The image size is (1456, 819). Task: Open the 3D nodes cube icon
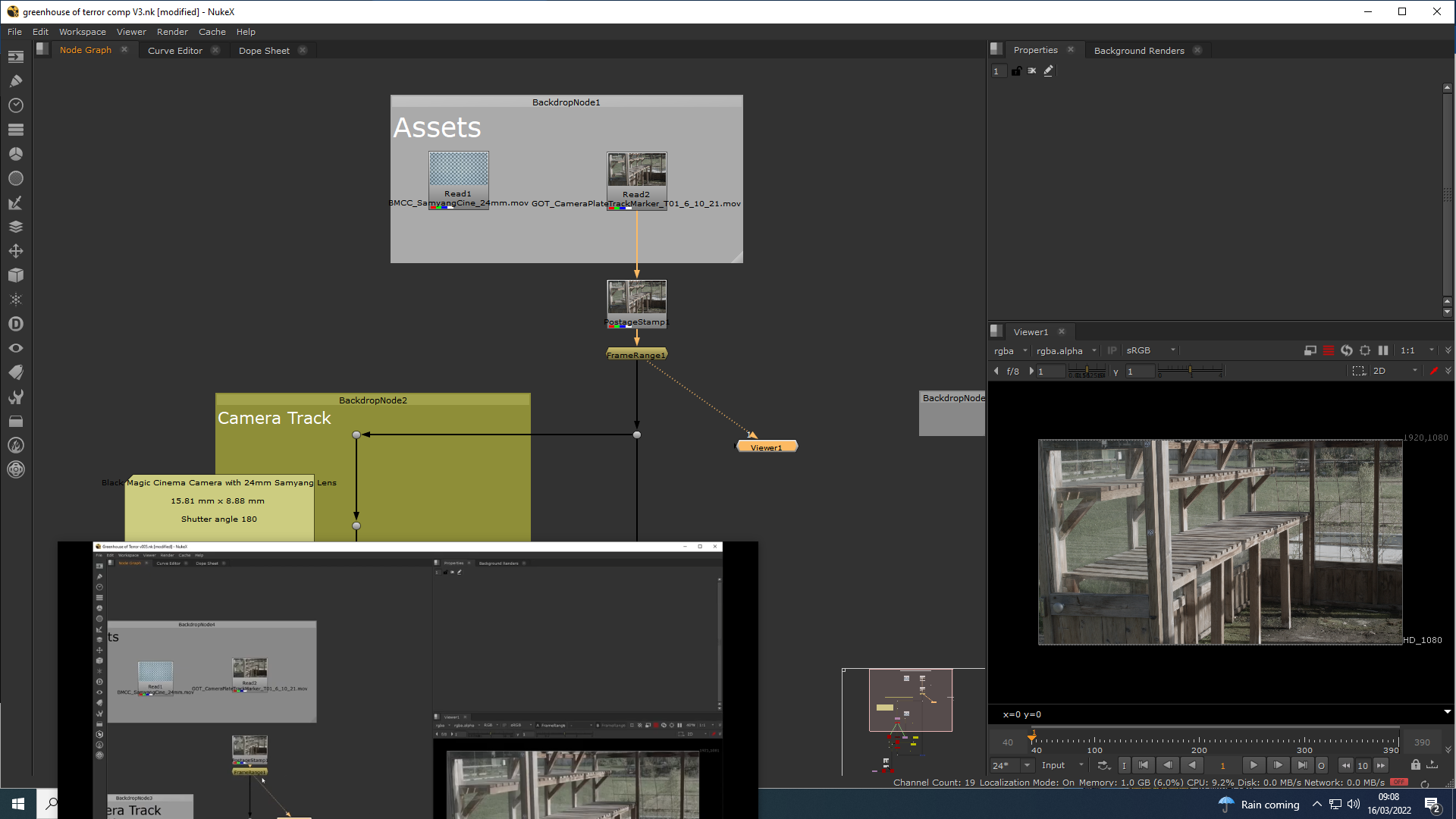coord(16,275)
